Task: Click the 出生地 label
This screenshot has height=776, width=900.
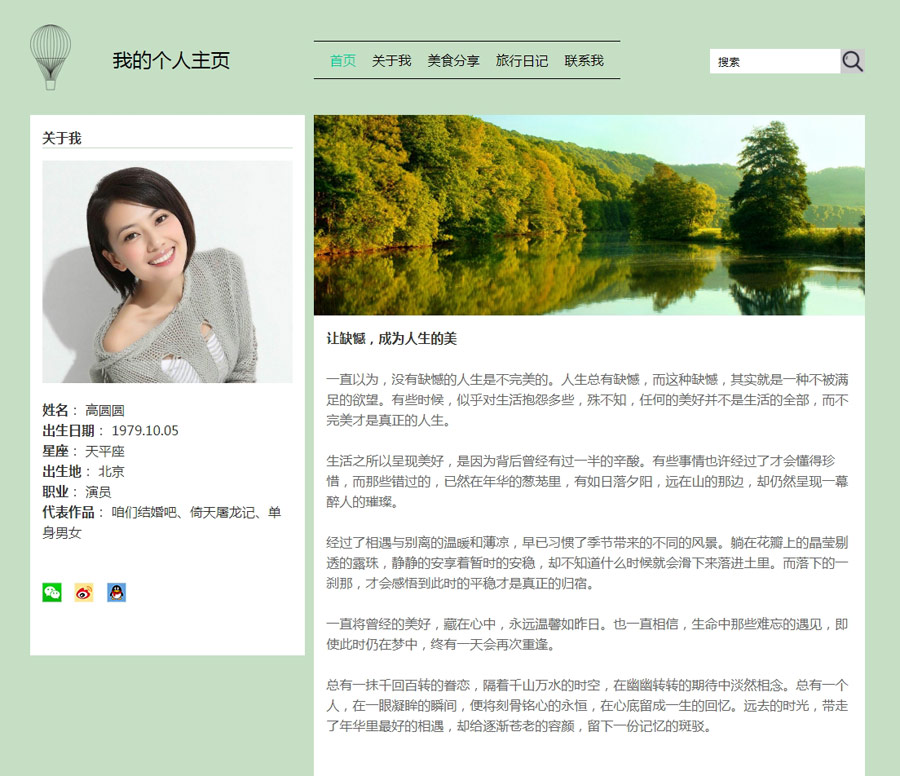Action: point(62,471)
